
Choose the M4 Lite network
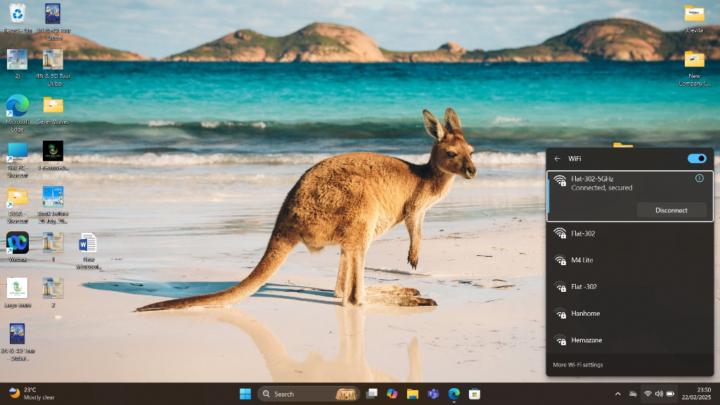click(582, 260)
